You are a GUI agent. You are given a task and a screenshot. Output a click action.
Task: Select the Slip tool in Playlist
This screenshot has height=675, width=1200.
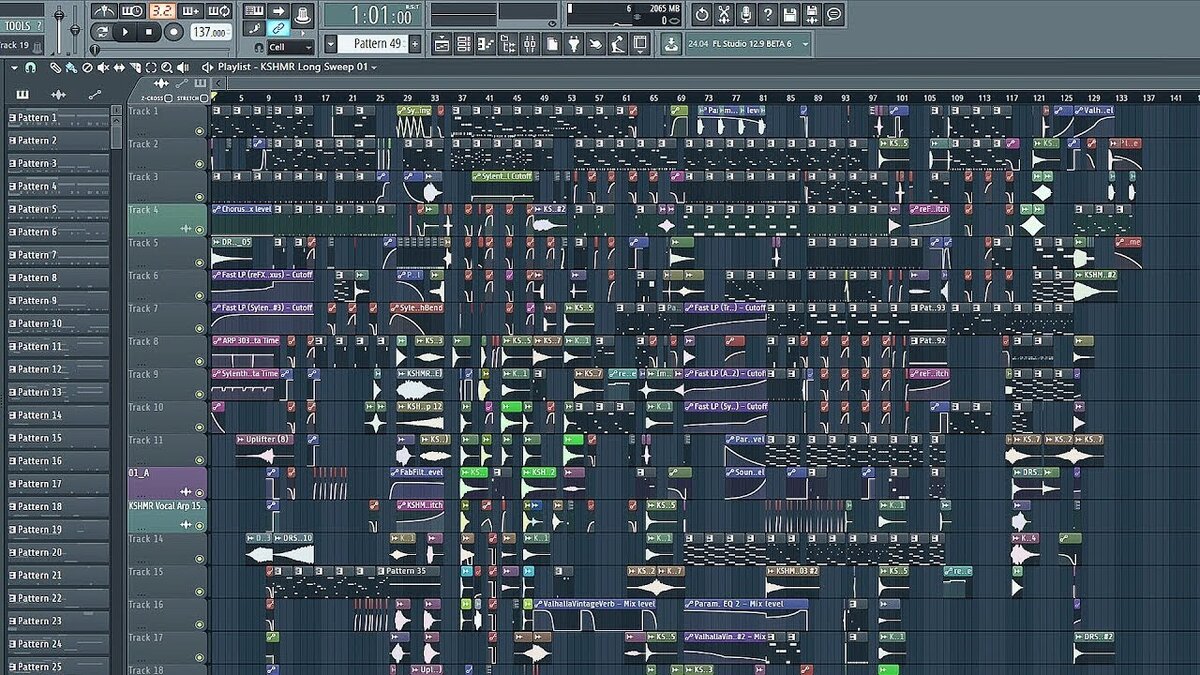[119, 67]
